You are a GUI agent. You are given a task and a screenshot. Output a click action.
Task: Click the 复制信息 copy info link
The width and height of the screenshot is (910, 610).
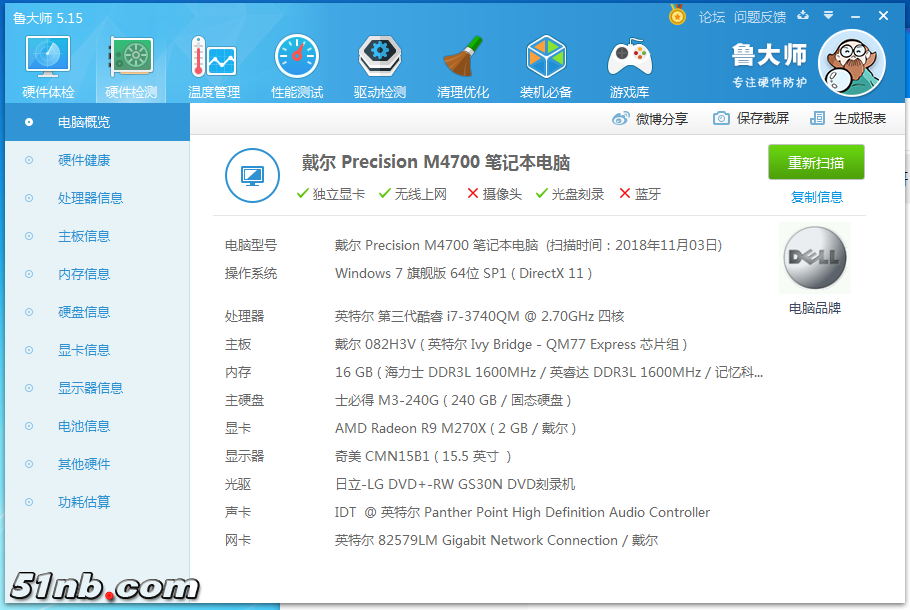click(816, 197)
